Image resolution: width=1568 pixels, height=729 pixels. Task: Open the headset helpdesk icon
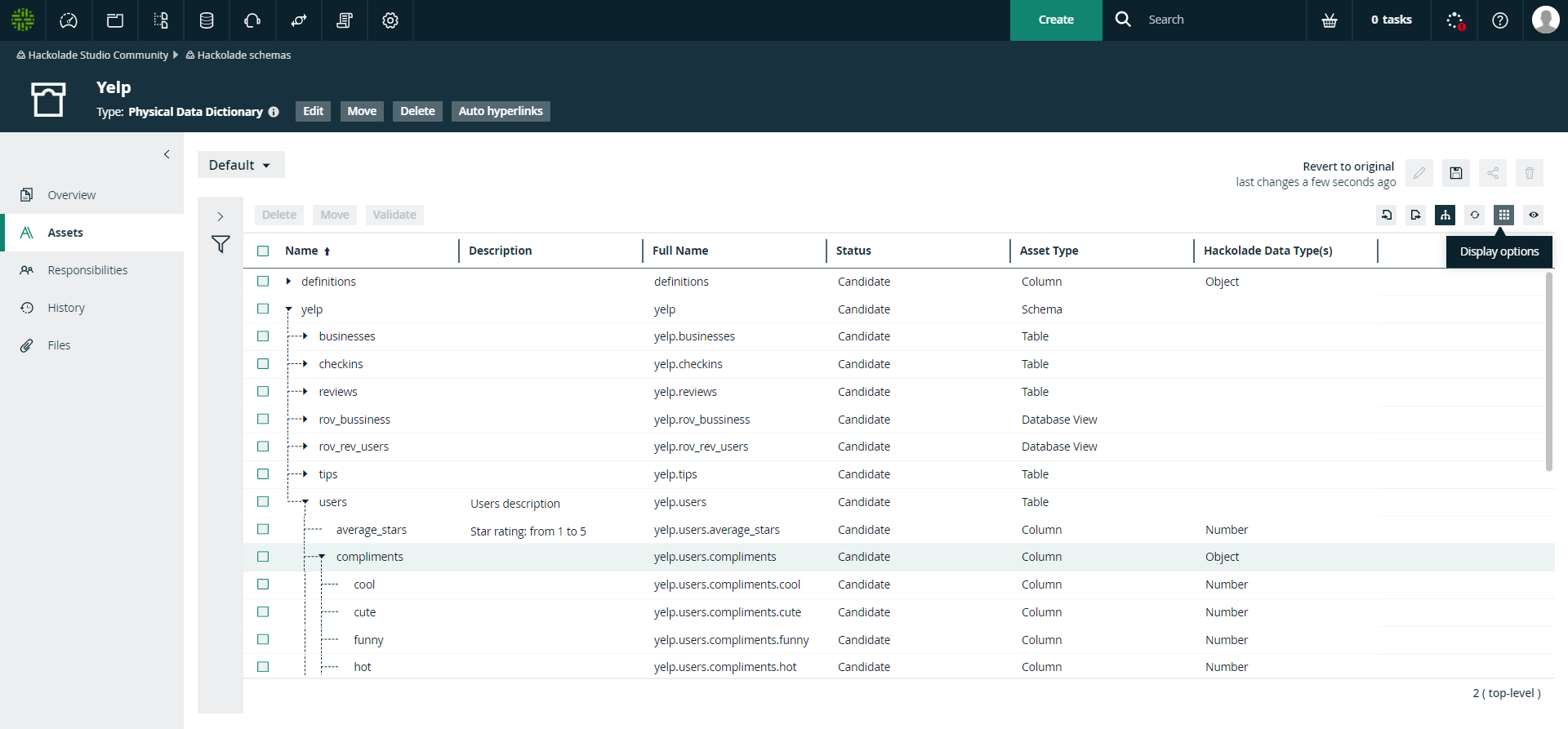[x=252, y=20]
